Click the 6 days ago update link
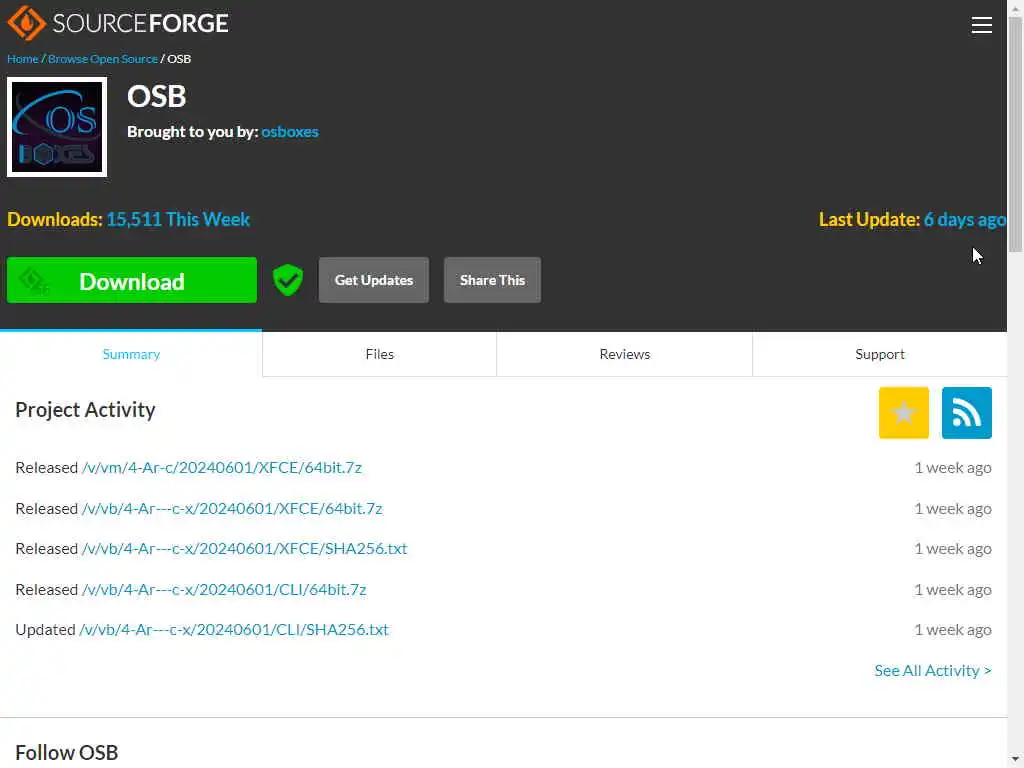This screenshot has width=1024, height=768. click(x=965, y=219)
